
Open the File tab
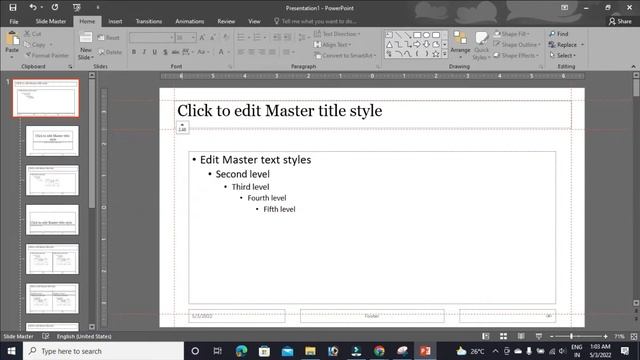(x=14, y=21)
